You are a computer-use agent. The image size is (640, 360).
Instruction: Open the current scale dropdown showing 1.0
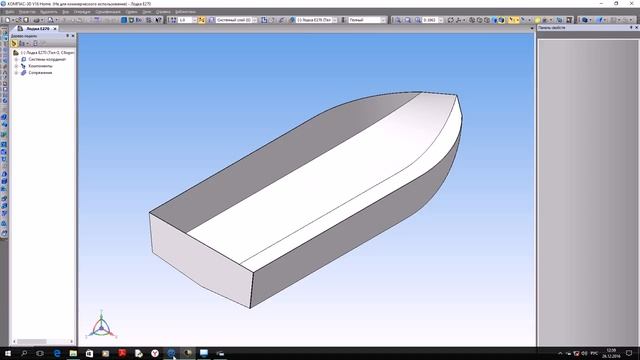pyautogui.click(x=194, y=20)
